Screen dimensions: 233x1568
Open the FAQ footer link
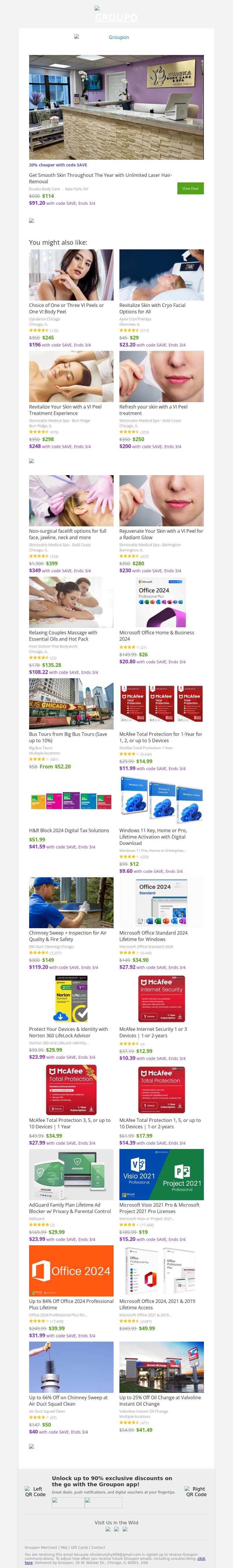63,1547
